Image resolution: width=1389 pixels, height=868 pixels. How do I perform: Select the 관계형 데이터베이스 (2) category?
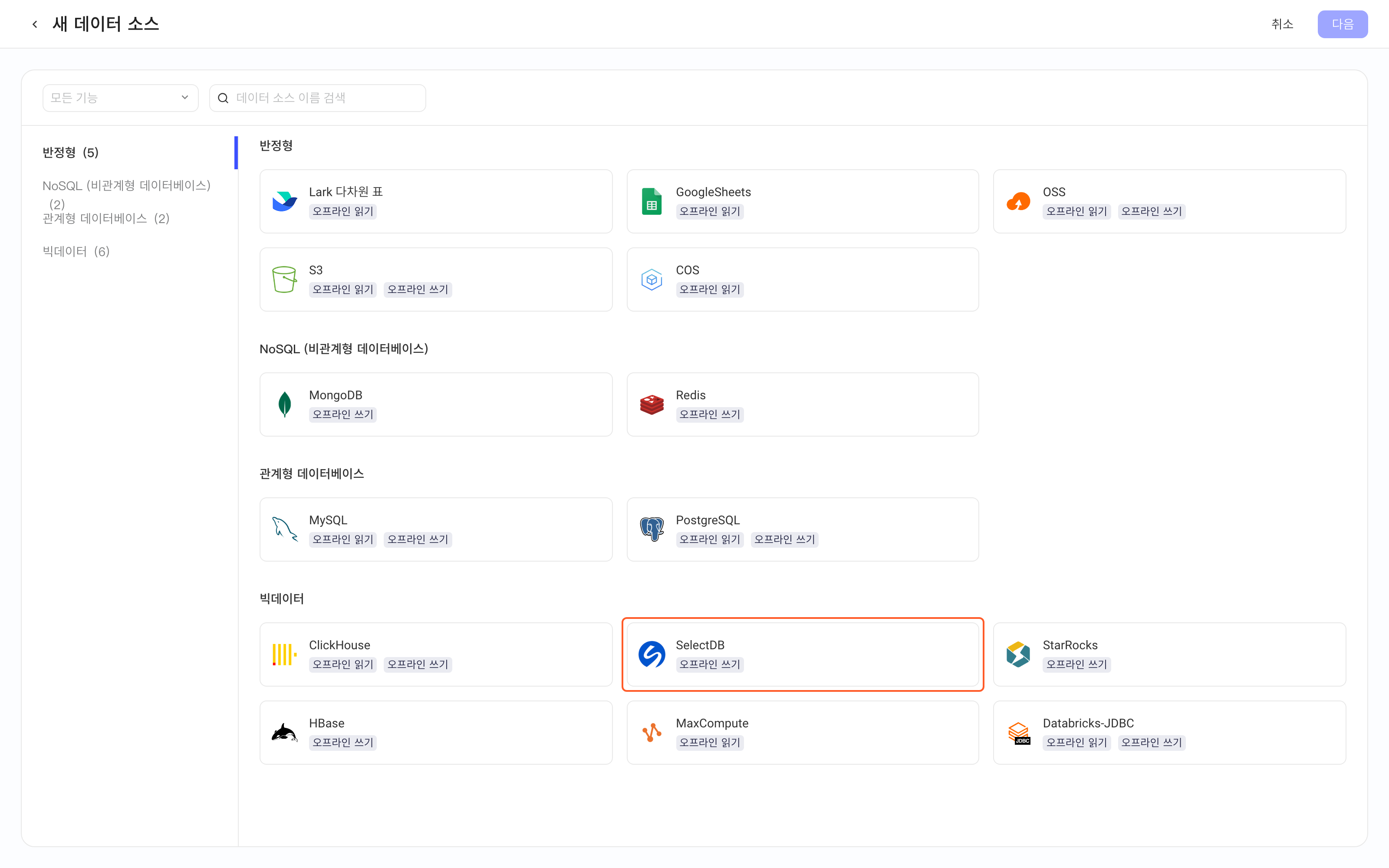click(106, 218)
